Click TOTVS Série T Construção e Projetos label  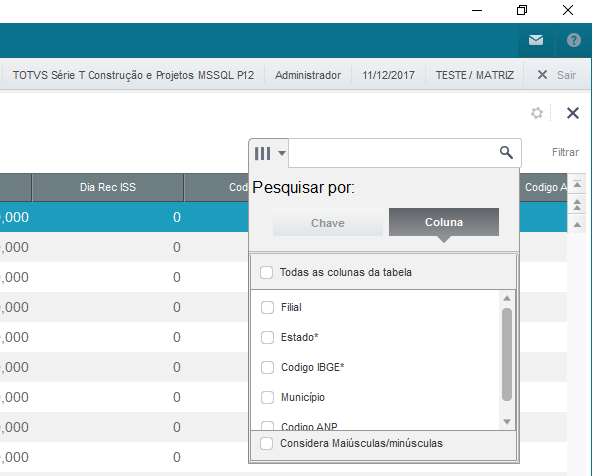tap(133, 75)
